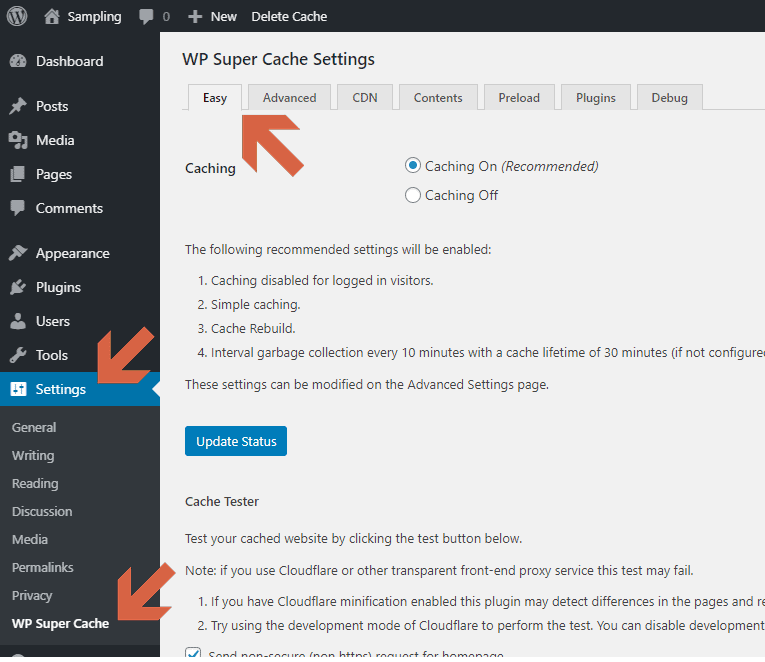Select the Caching On radio button

click(413, 166)
